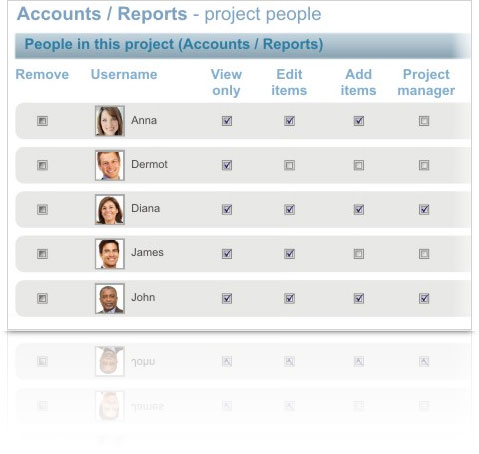Click the Username column header

[124, 74]
